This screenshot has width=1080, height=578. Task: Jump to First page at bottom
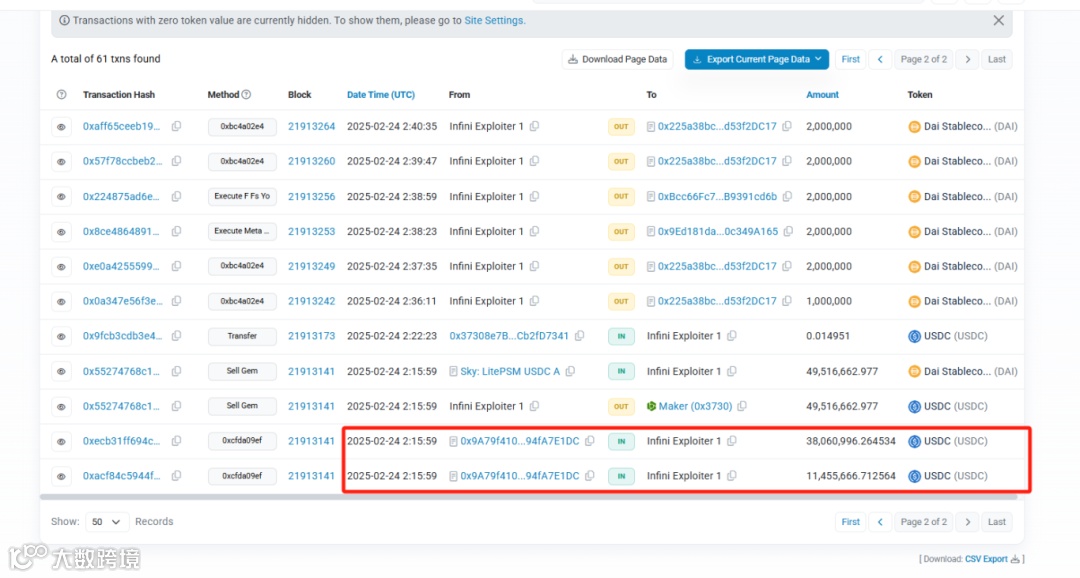(x=851, y=522)
